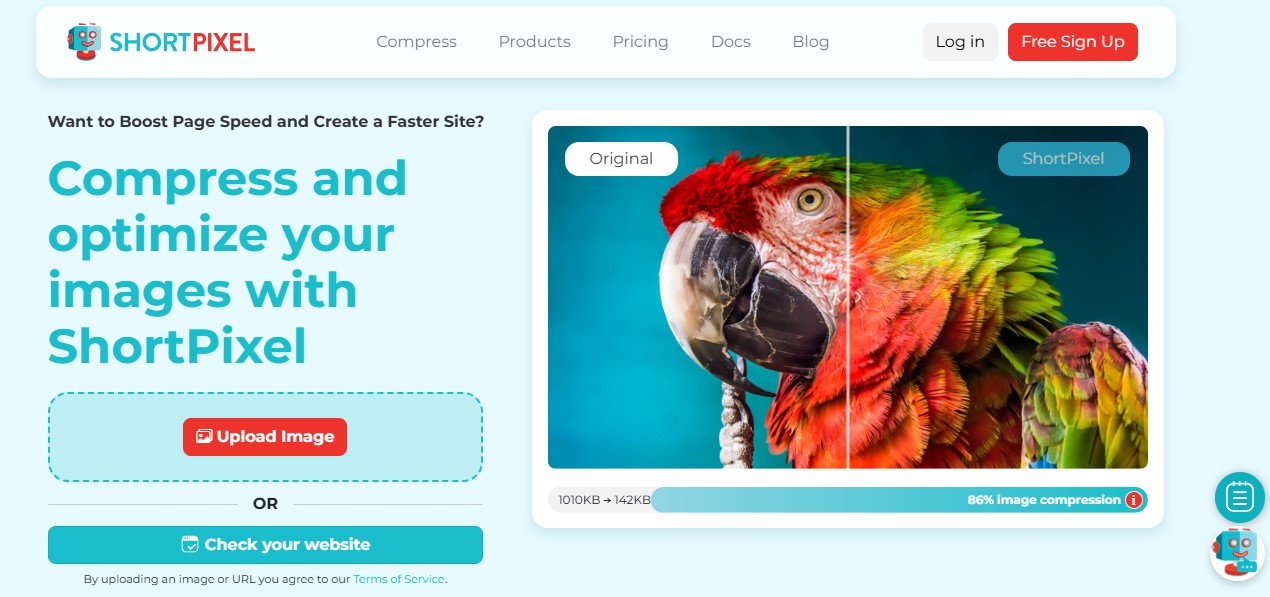Viewport: 1270px width, 597px height.
Task: Click the ShortPixel robot logo icon
Action: pos(84,42)
